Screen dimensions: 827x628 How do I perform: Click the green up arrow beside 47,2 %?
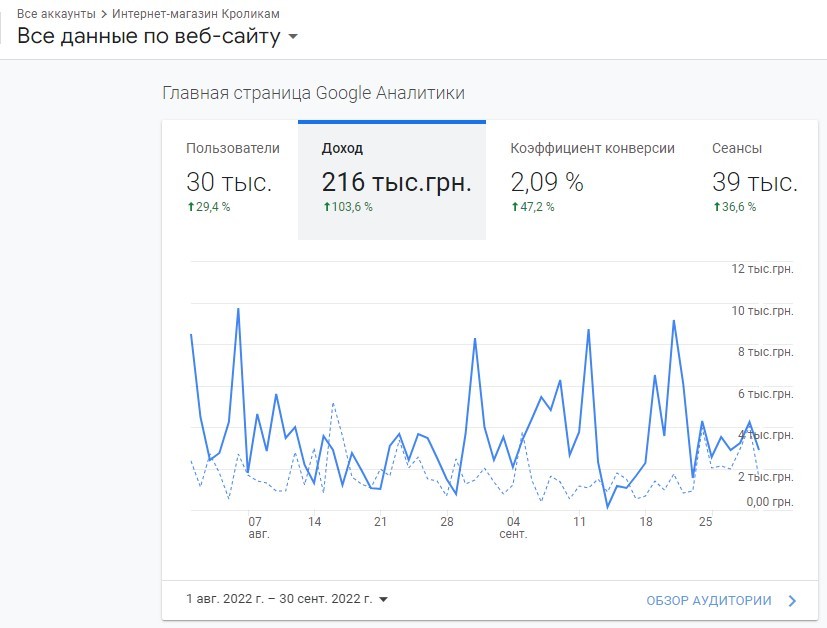point(515,207)
